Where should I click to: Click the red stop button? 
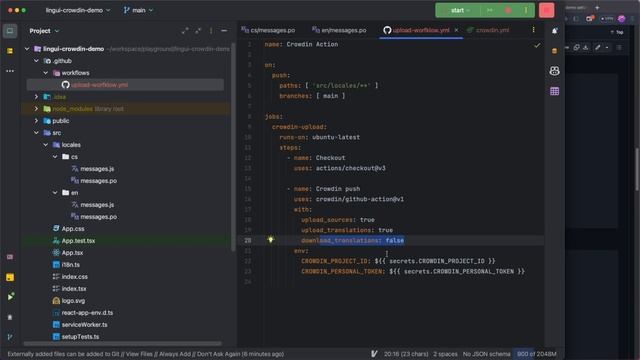coord(547,10)
